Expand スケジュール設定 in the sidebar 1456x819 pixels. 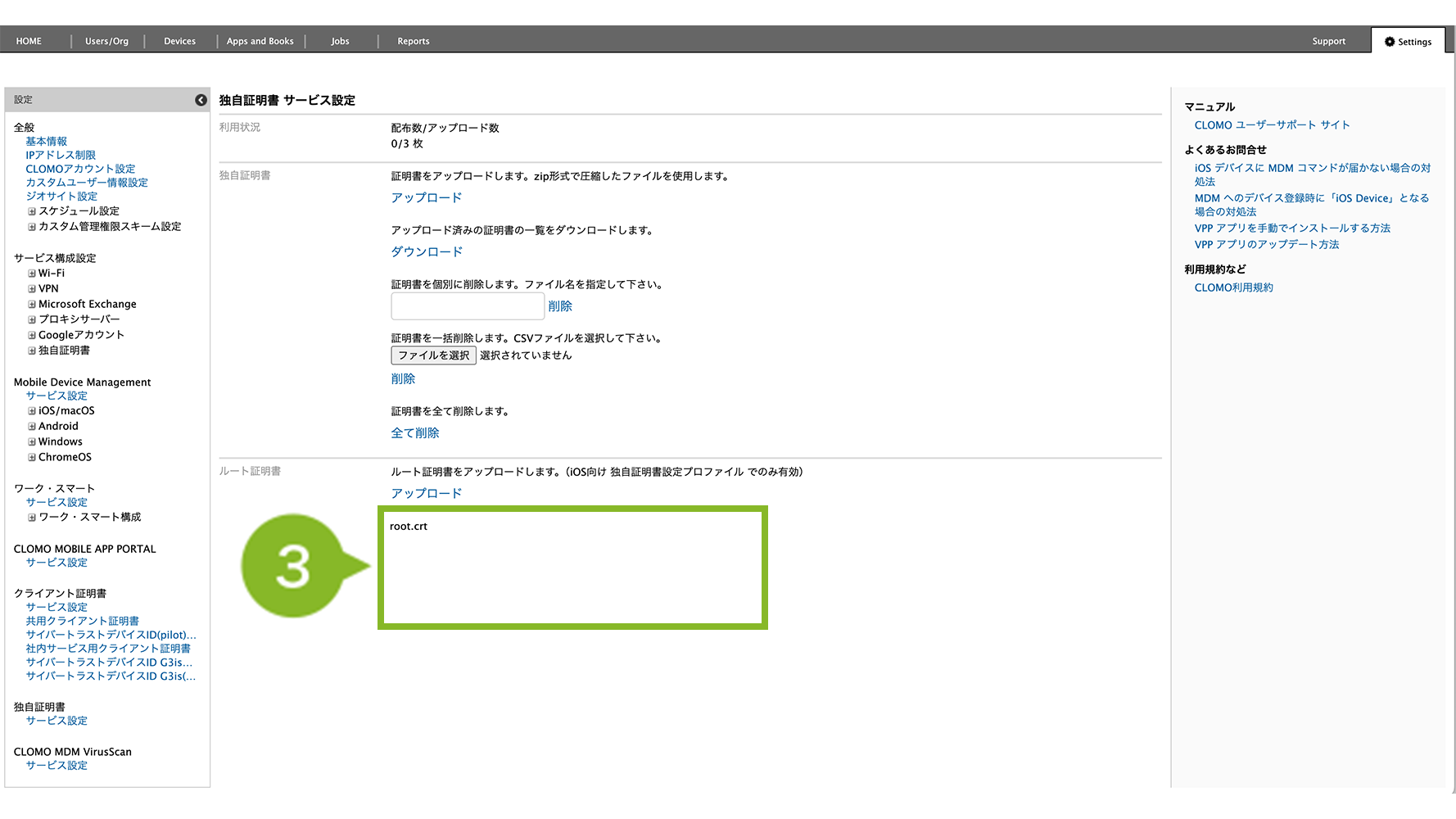32,211
